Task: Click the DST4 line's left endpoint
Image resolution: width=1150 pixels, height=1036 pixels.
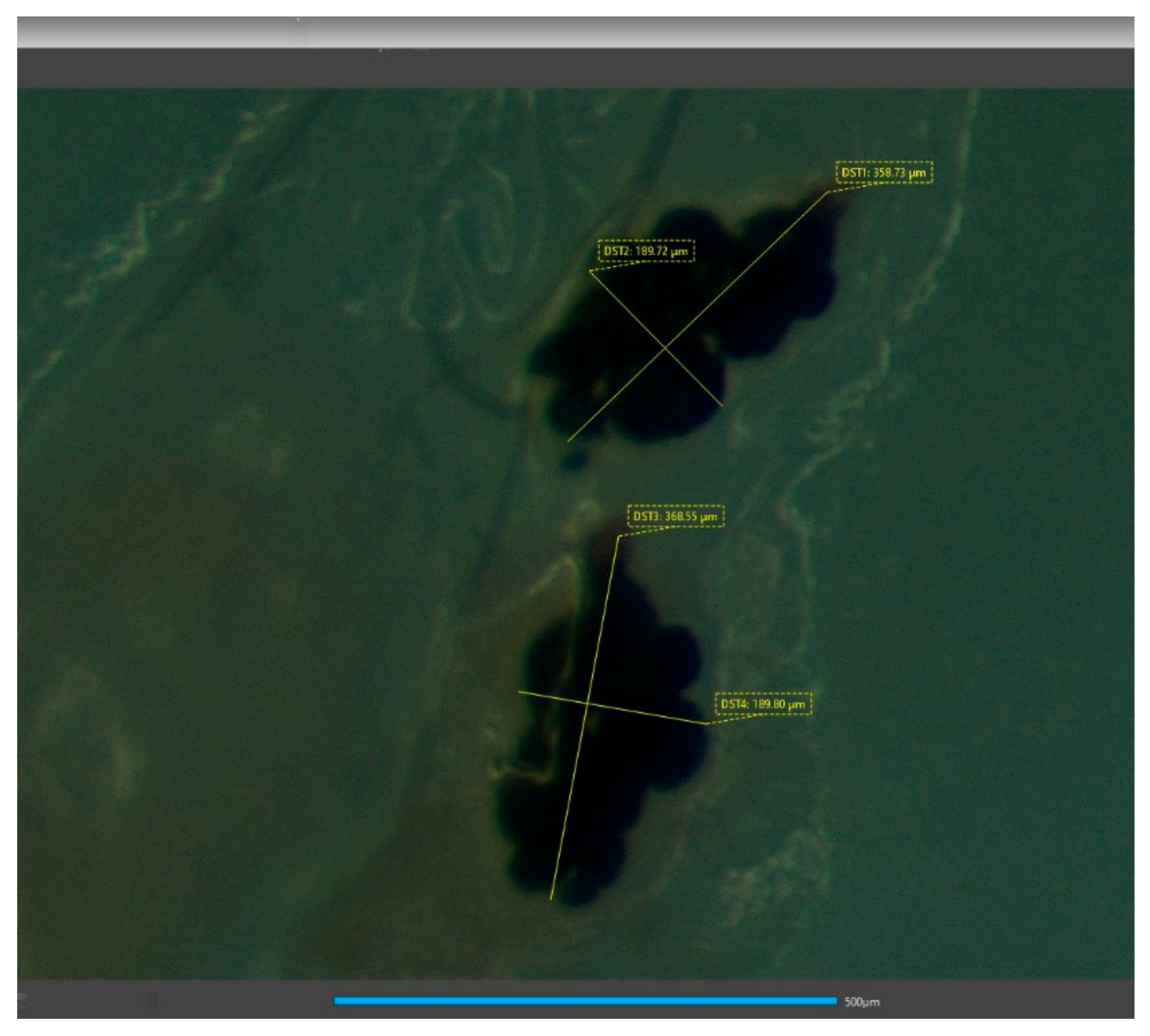Action: [518, 691]
